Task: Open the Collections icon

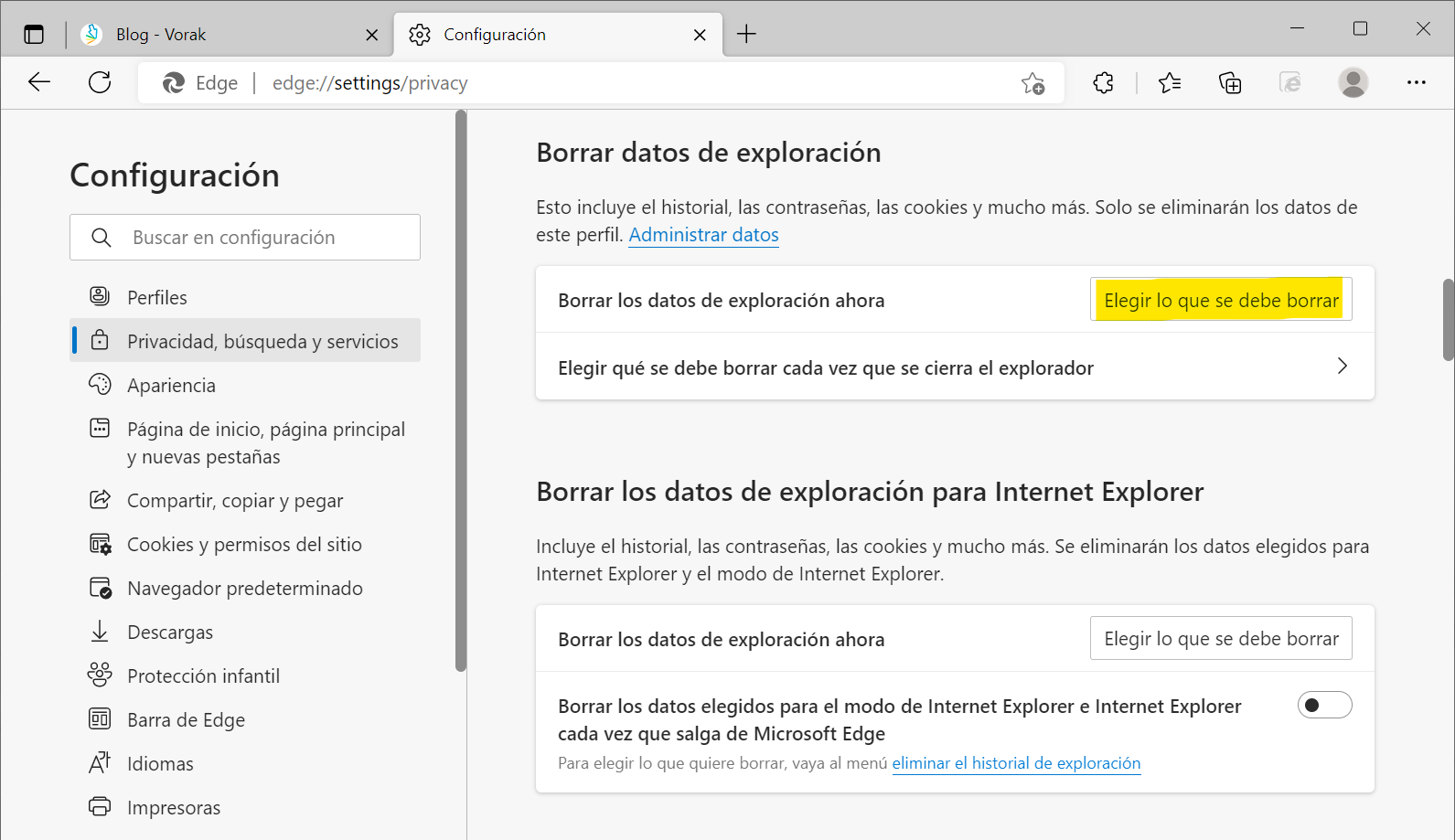Action: [x=1230, y=83]
